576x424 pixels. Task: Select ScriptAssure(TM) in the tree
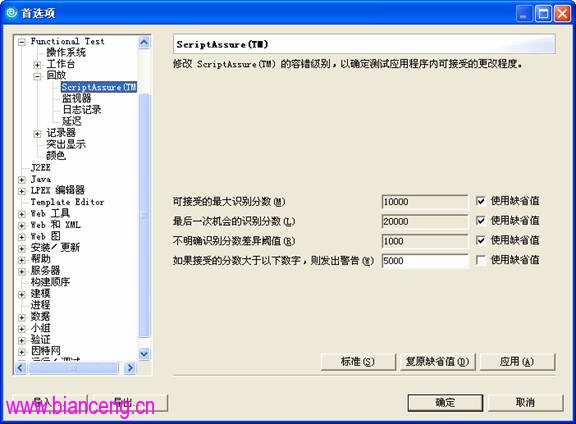coord(99,87)
